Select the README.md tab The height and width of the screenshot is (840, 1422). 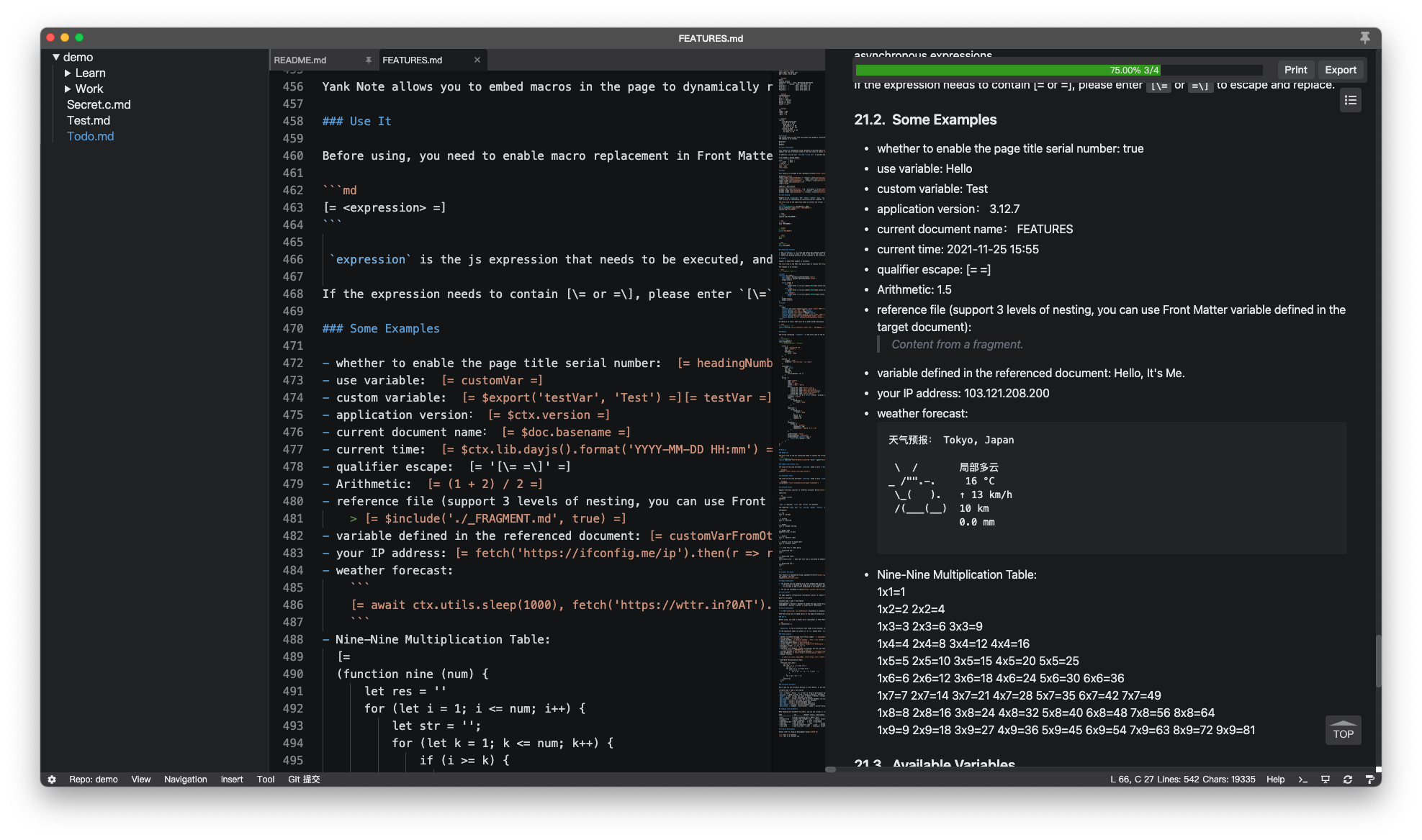[x=300, y=59]
